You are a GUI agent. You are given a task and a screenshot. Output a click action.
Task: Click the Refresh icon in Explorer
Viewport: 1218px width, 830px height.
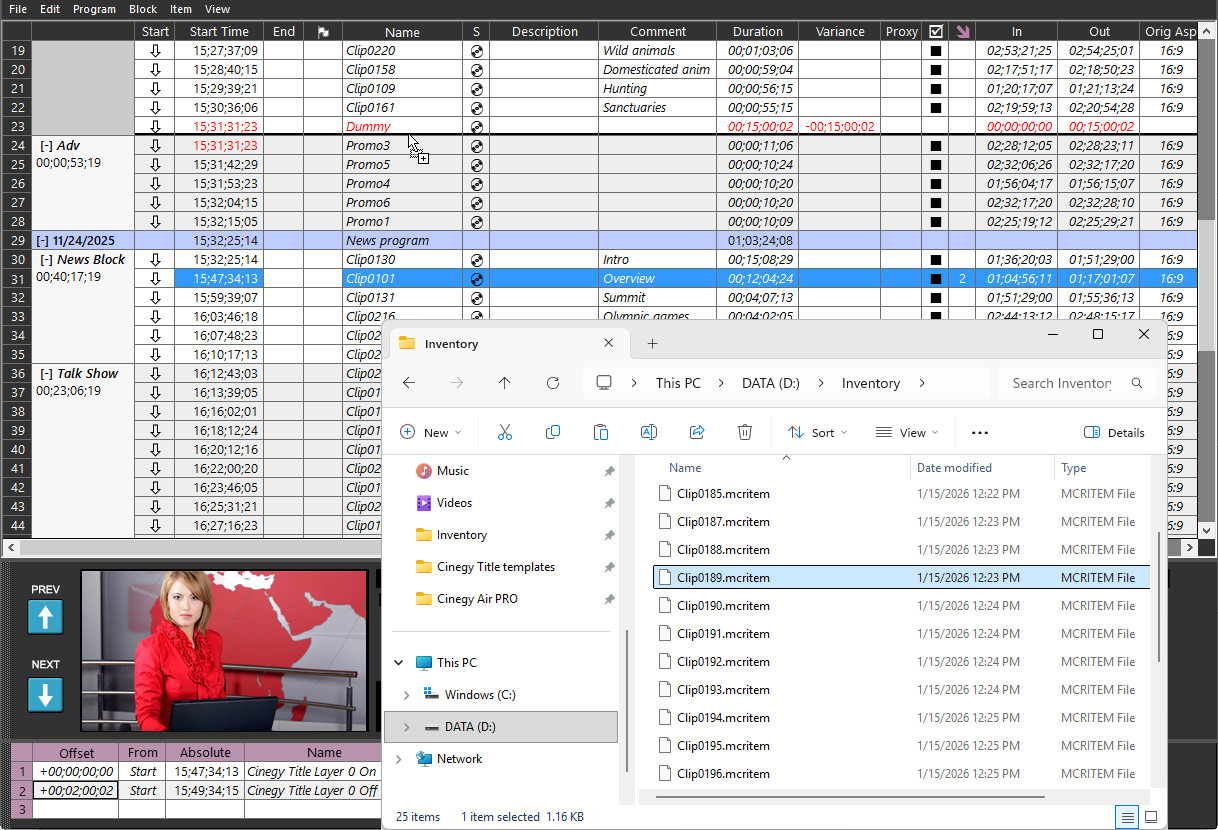[553, 383]
